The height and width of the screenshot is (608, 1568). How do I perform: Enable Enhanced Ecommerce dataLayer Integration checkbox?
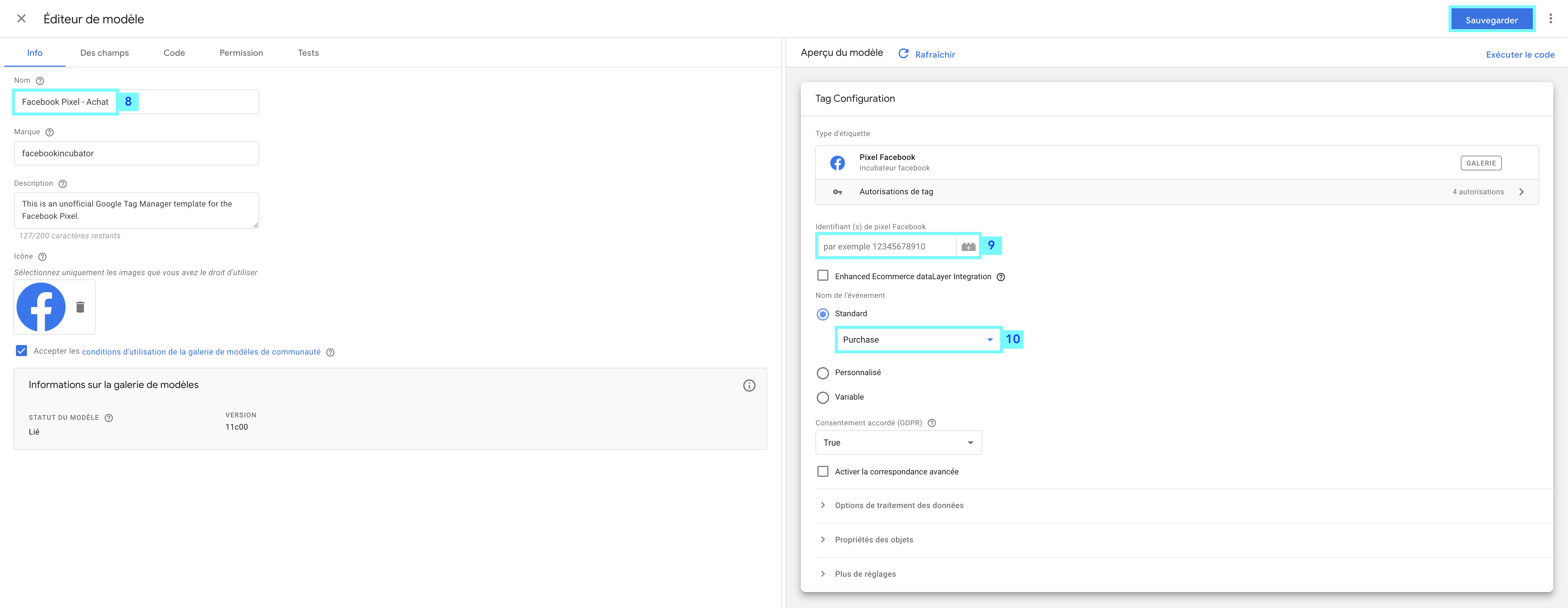(x=823, y=276)
